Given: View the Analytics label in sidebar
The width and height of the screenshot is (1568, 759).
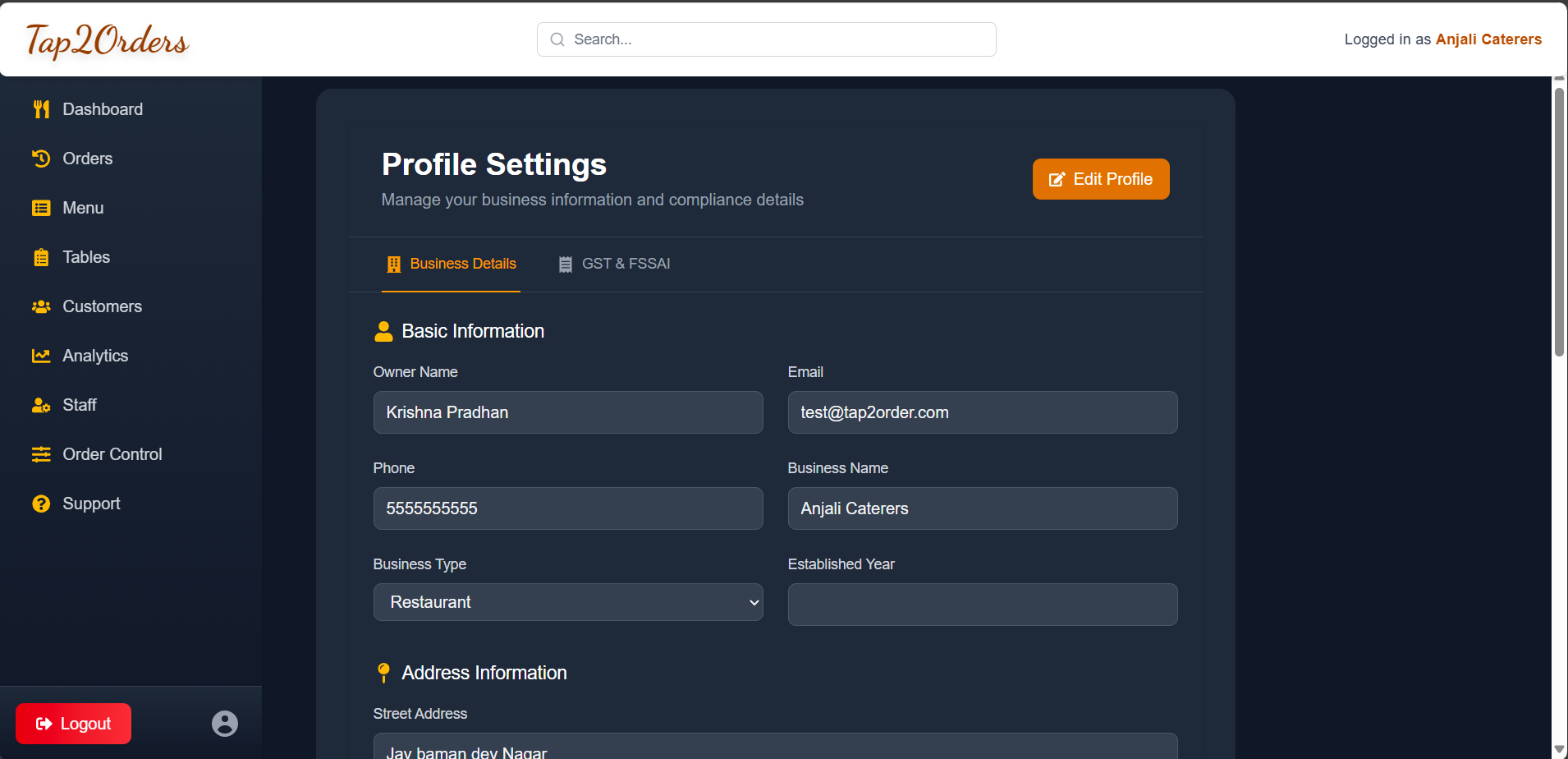Looking at the screenshot, I should (95, 356).
